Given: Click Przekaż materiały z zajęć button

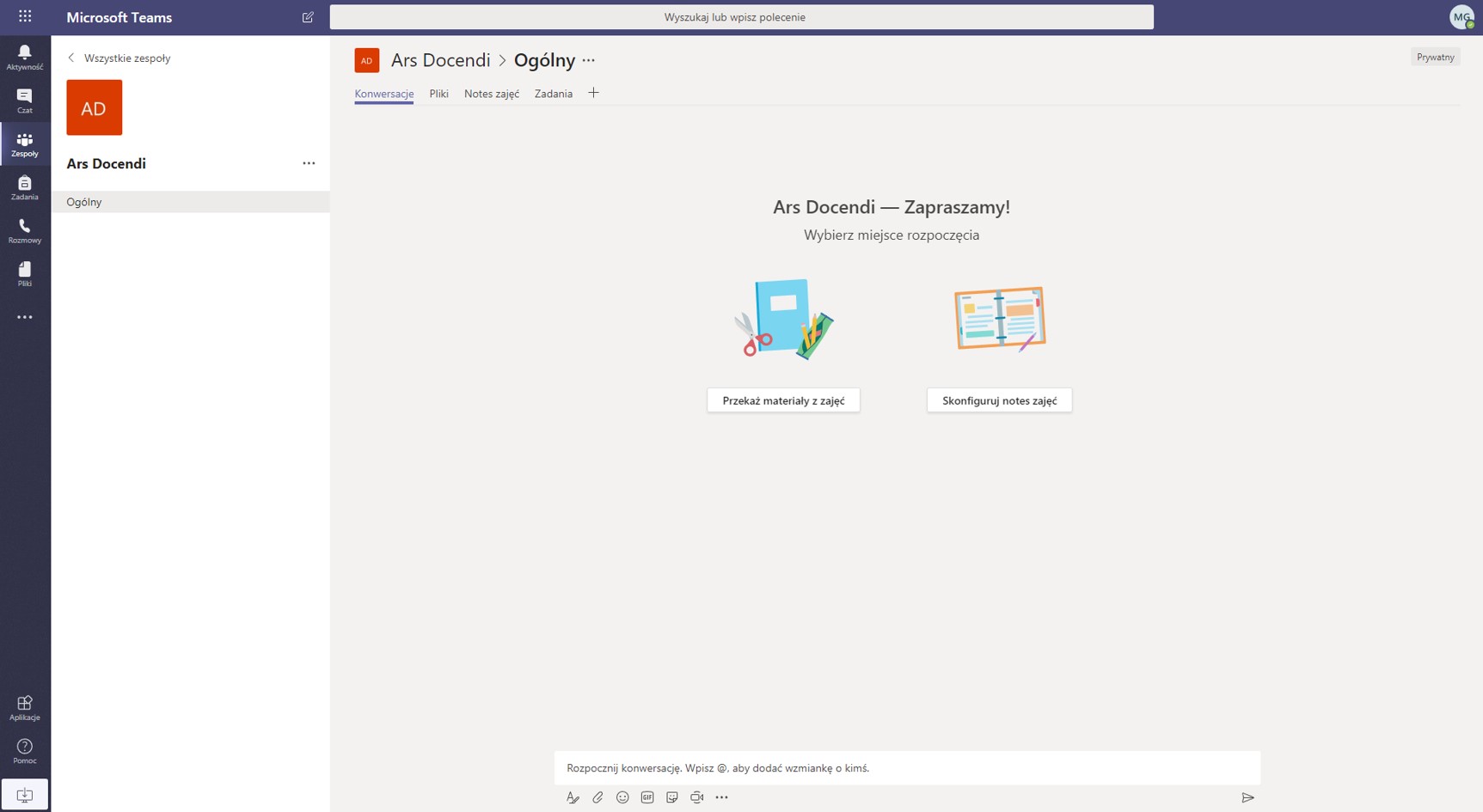Looking at the screenshot, I should (x=783, y=400).
